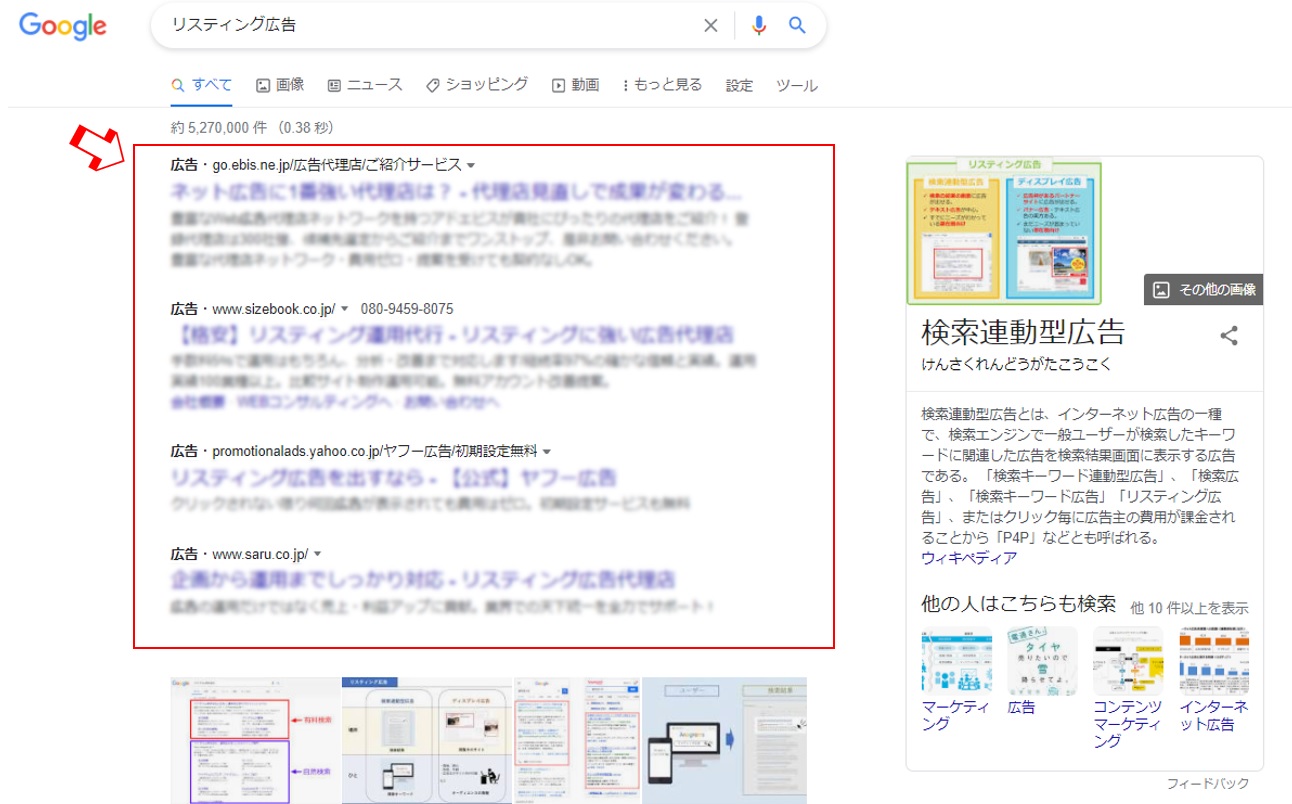Start voice search with microphone icon

click(759, 26)
